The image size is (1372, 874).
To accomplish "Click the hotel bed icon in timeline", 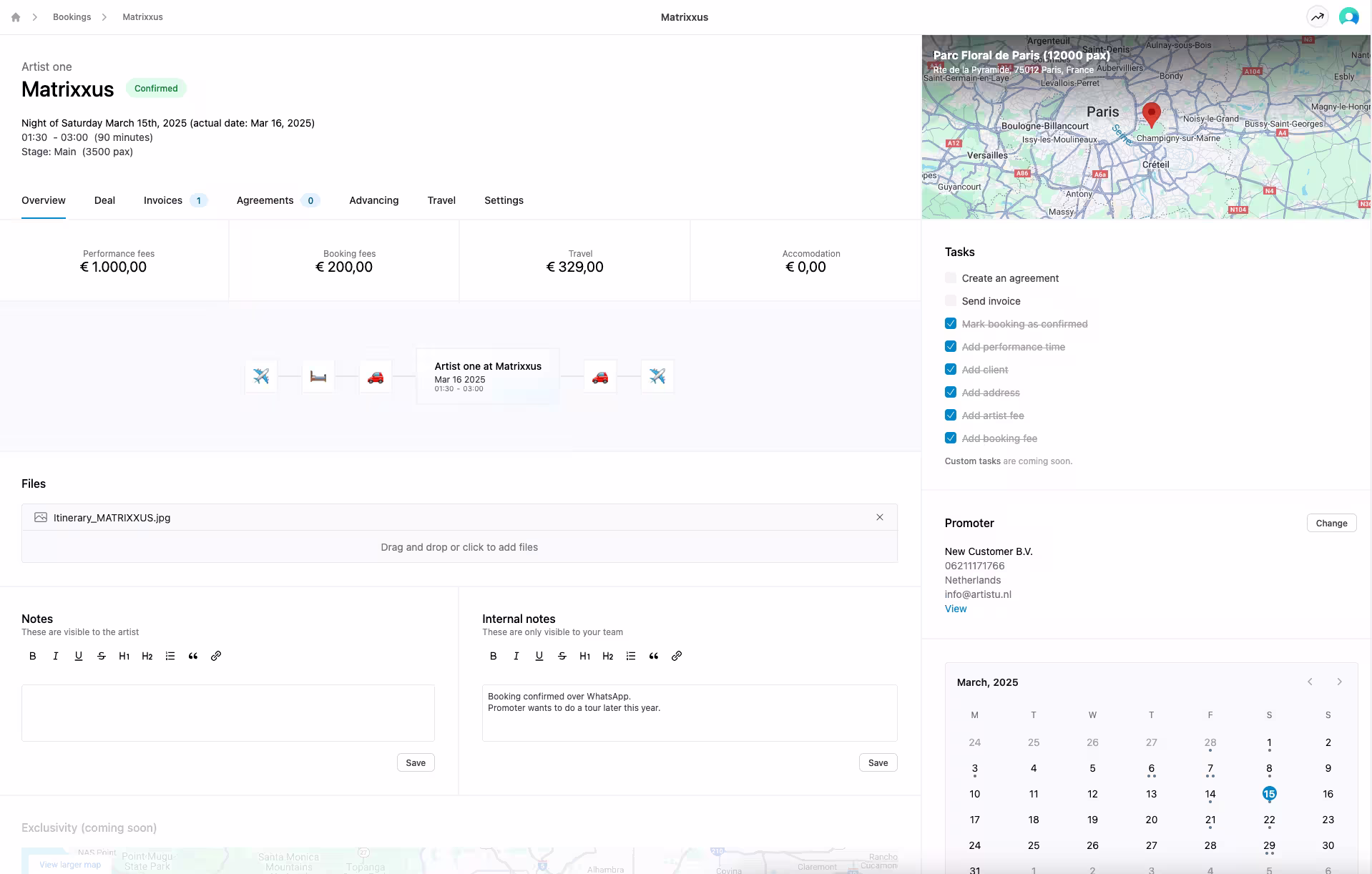I will pos(318,376).
